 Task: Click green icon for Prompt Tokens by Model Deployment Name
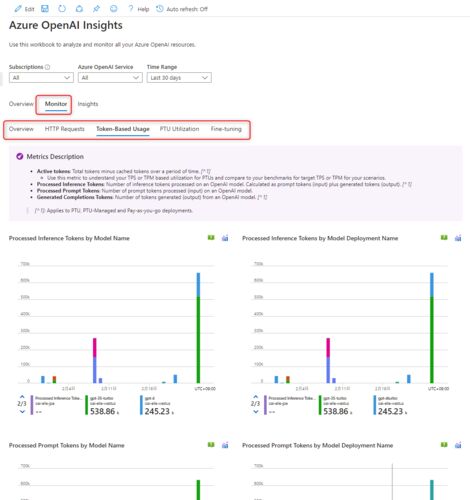[x=444, y=445]
